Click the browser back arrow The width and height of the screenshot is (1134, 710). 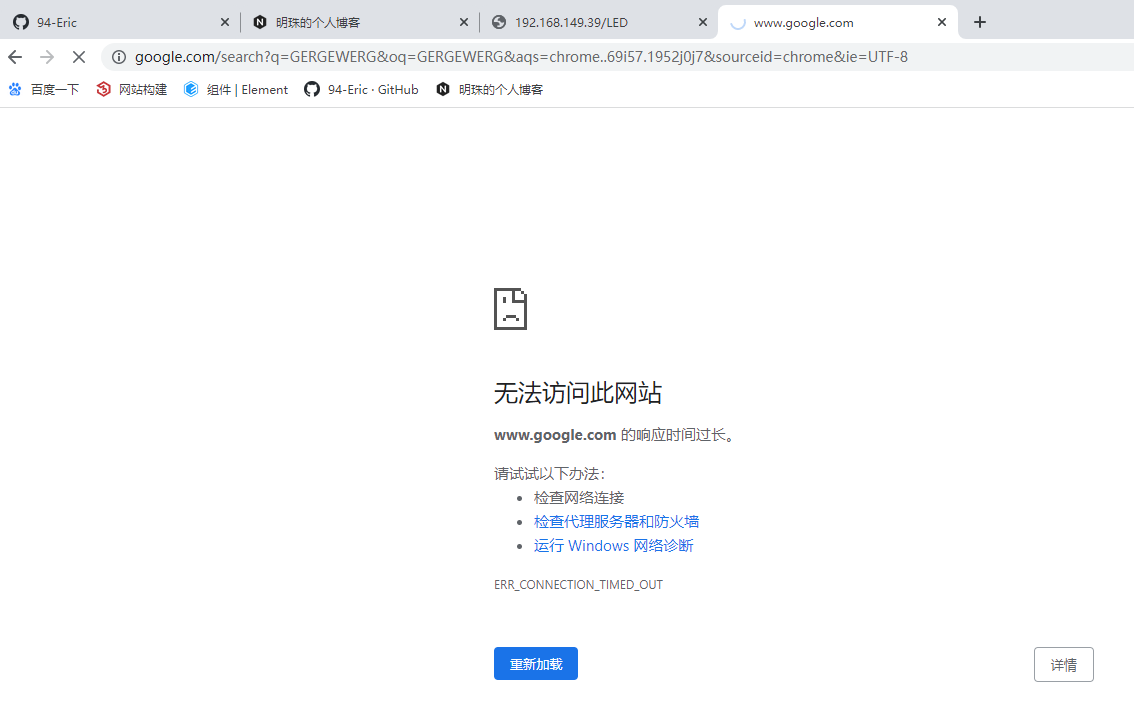tap(15, 57)
